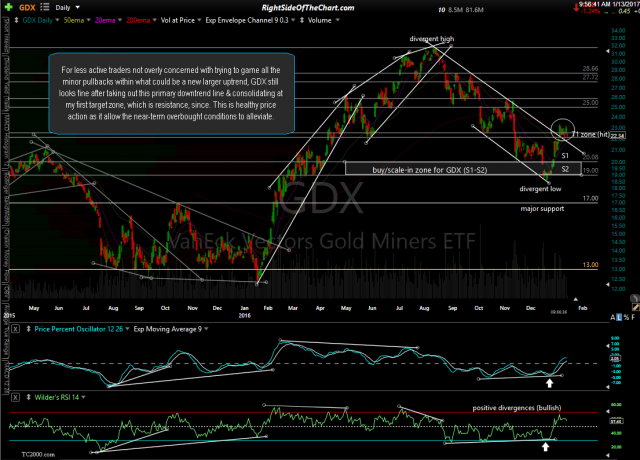This screenshot has width=640, height=460.
Task: Click the 27.72 price level label
Action: click(590, 77)
